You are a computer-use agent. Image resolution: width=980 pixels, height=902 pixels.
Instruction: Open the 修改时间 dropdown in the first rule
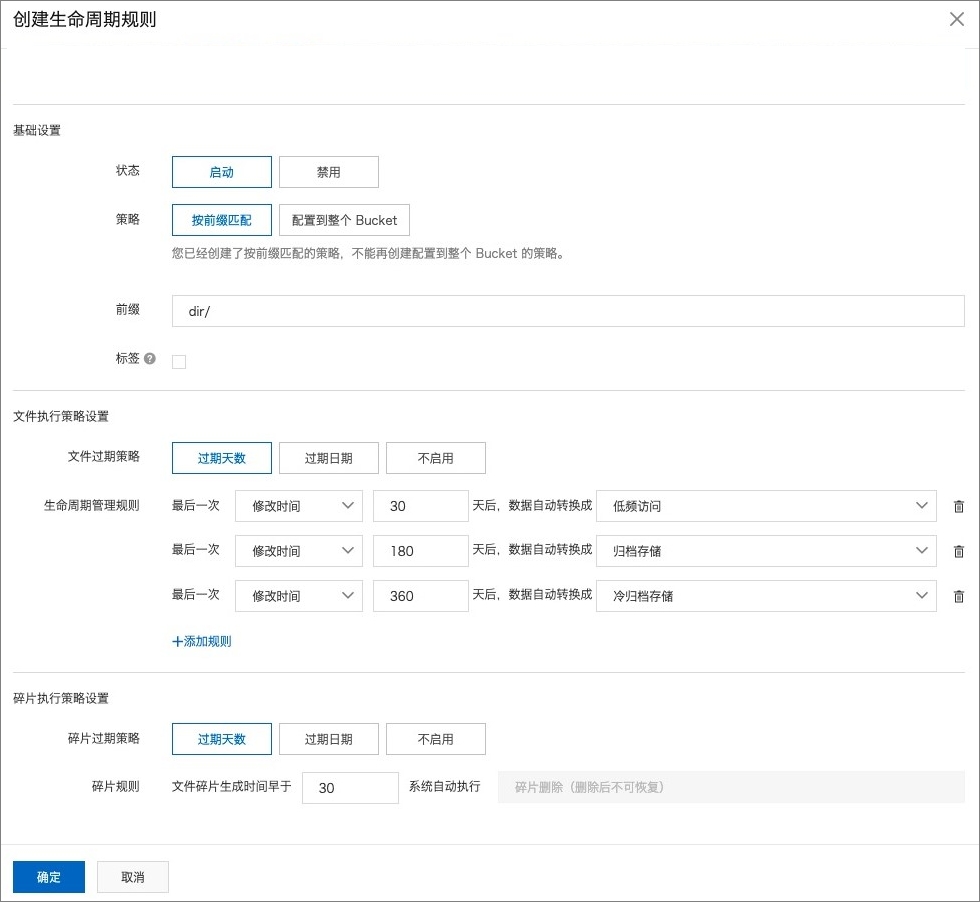(298, 506)
